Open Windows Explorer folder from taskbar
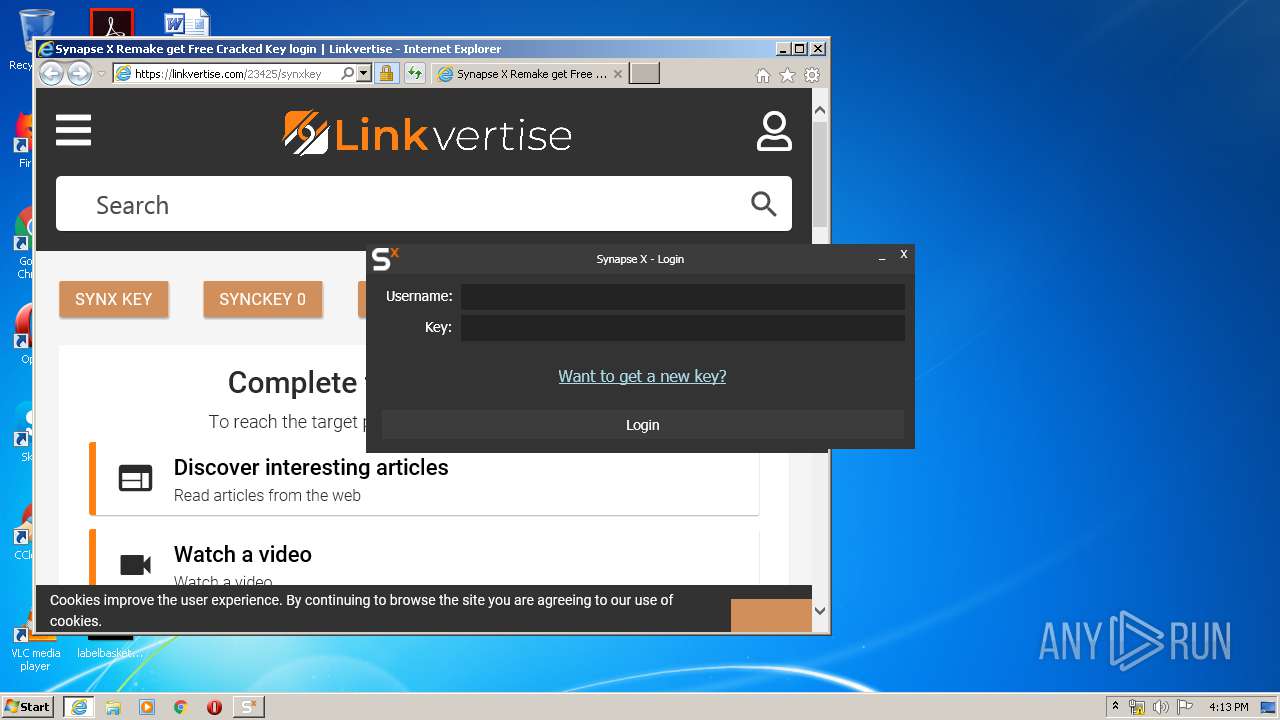Viewport: 1280px width, 720px height. point(113,707)
